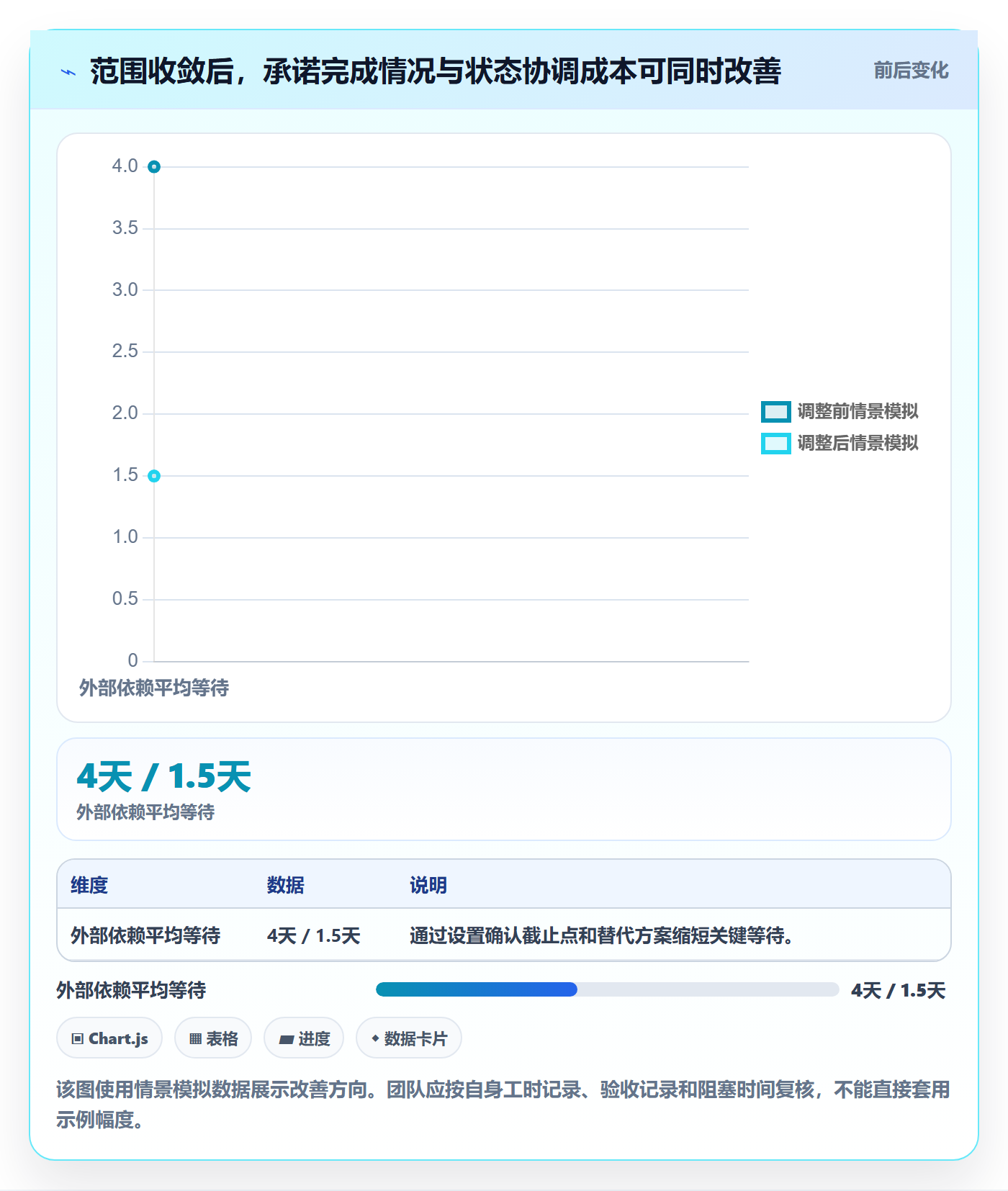1008x1191 pixels.
Task: Click the lightning bolt icon in the header
Action: pyautogui.click(x=68, y=72)
